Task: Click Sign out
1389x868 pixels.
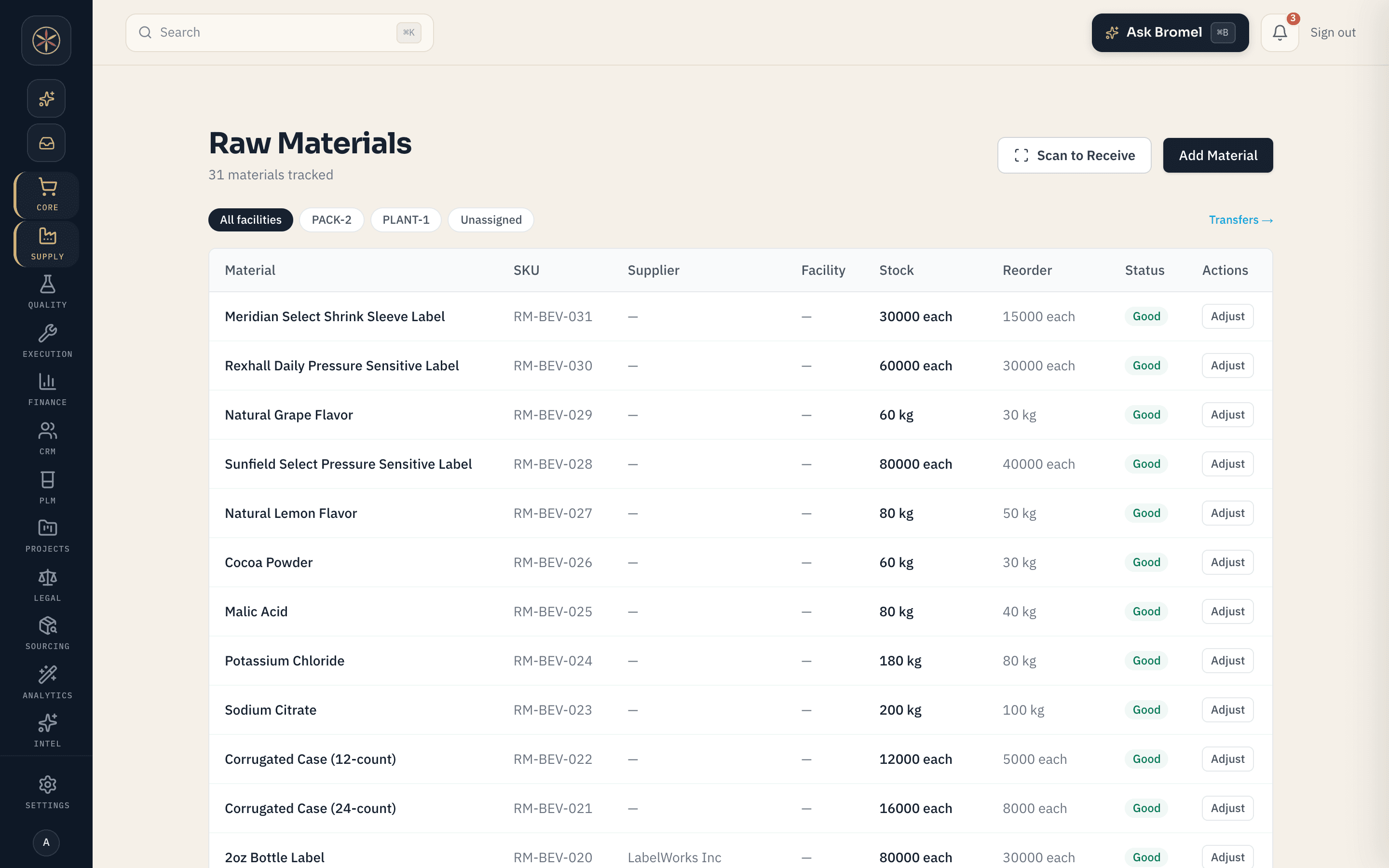Action: pyautogui.click(x=1333, y=33)
